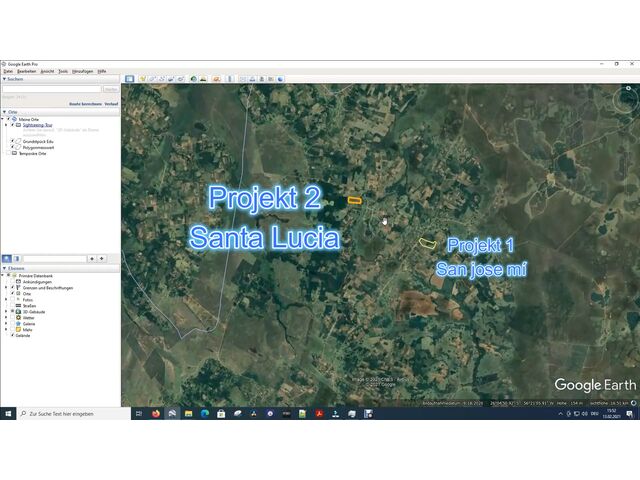Click the Verlauf link

click(111, 103)
